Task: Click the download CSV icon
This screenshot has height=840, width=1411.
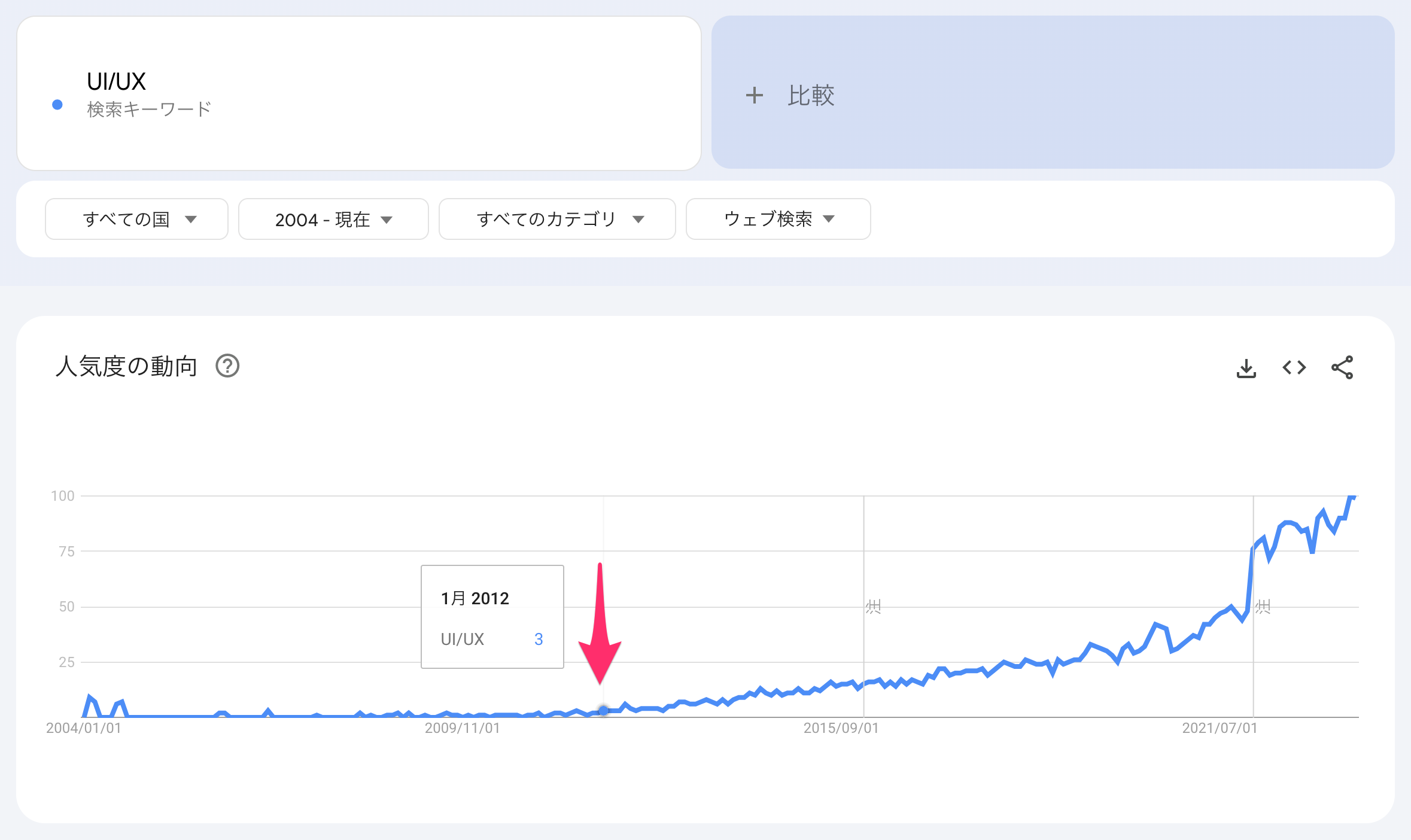Action: 1246,368
